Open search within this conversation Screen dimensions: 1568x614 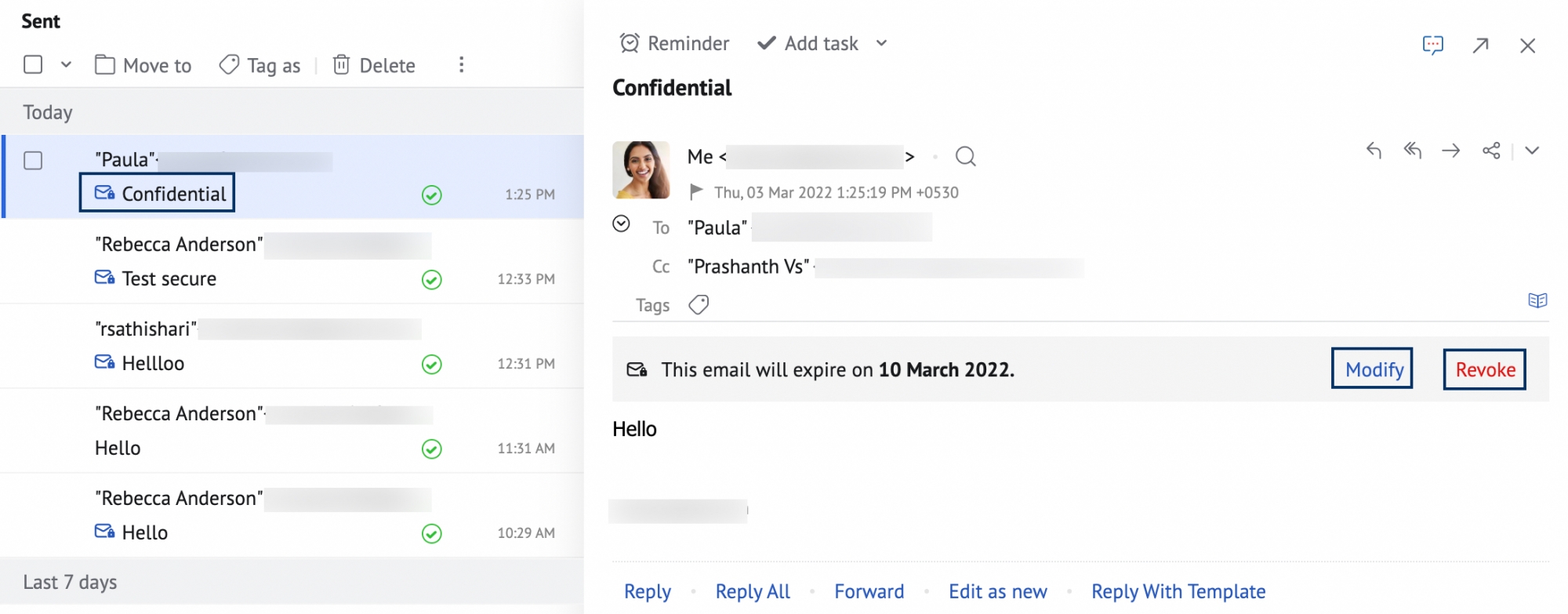pyautogui.click(x=965, y=156)
